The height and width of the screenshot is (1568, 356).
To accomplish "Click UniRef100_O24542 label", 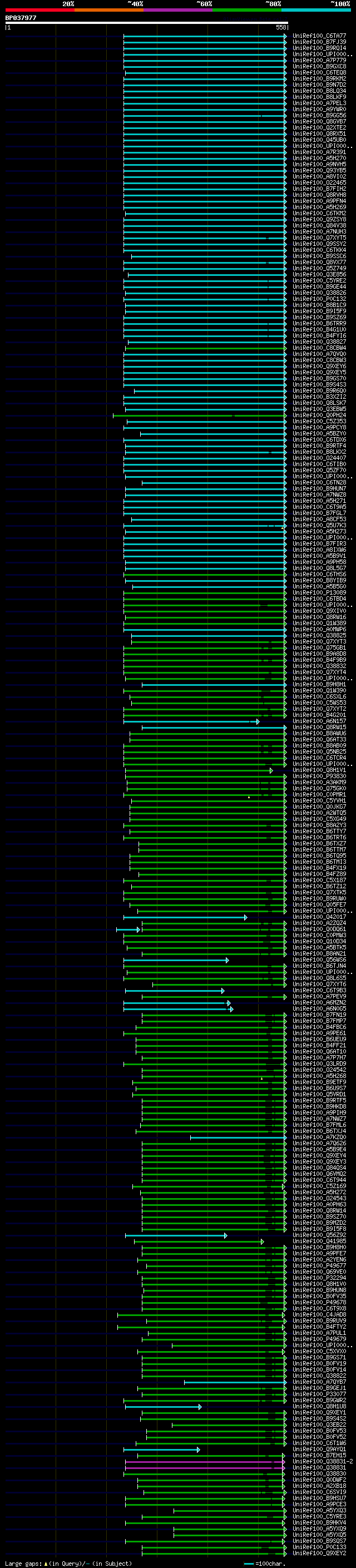I will pos(319,1070).
